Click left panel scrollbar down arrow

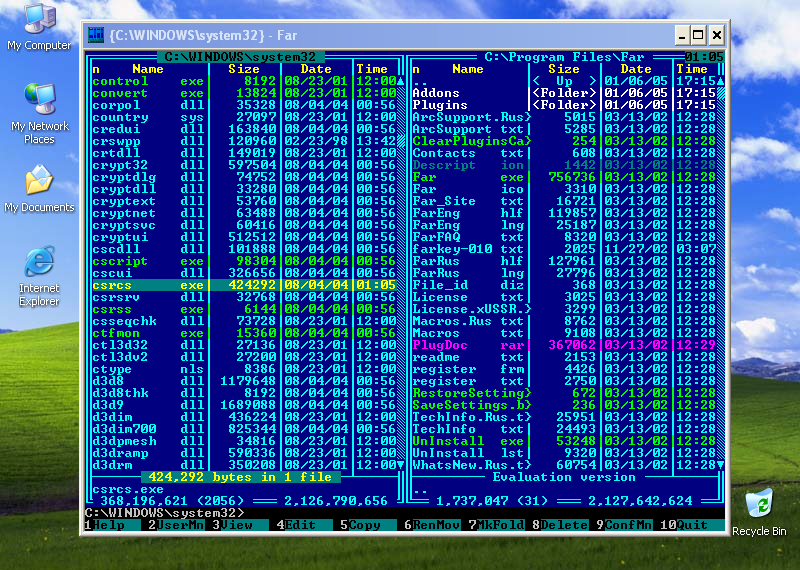pos(401,465)
